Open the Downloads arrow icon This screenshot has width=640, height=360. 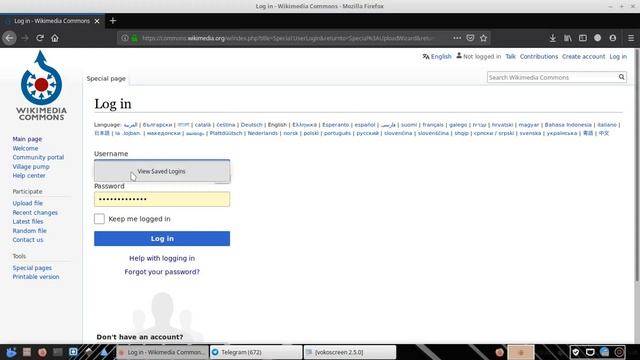pyautogui.click(x=552, y=38)
